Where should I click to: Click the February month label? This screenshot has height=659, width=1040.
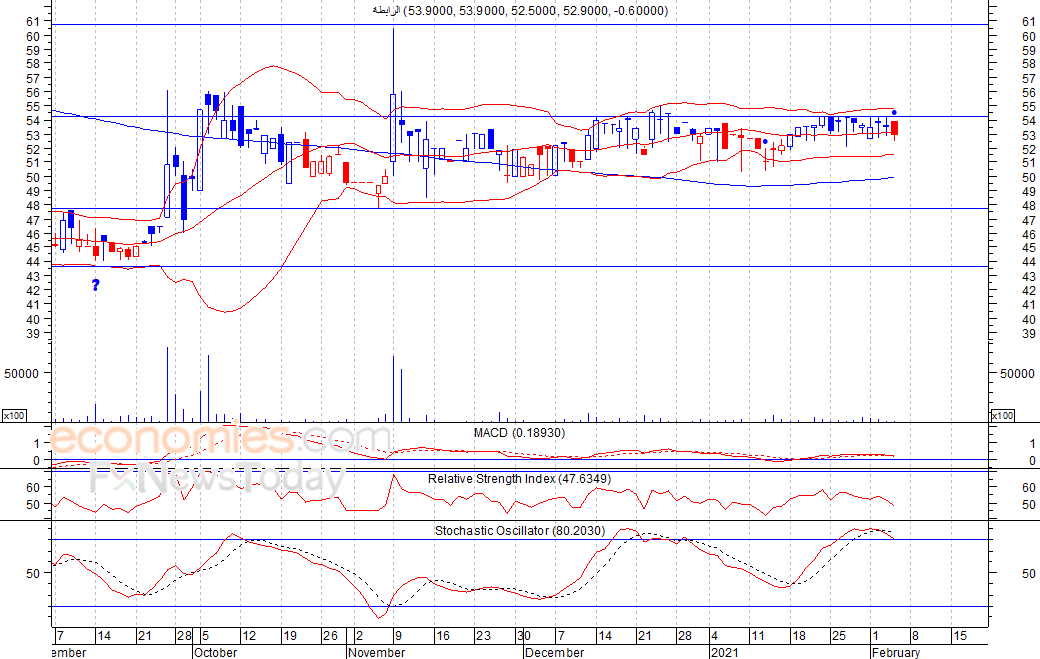click(x=896, y=652)
